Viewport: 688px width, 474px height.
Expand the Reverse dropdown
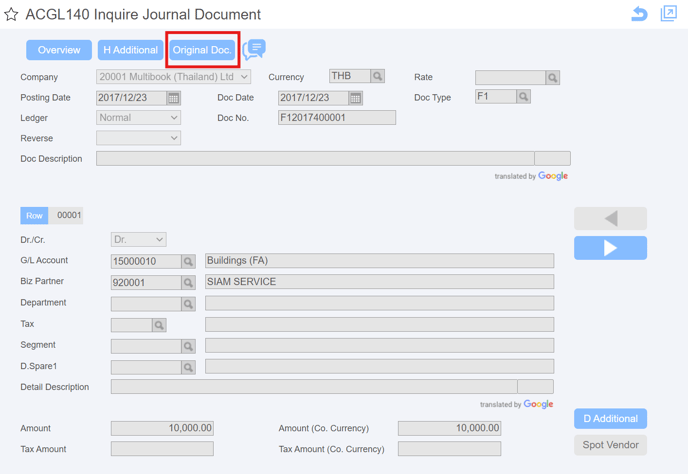click(x=138, y=138)
